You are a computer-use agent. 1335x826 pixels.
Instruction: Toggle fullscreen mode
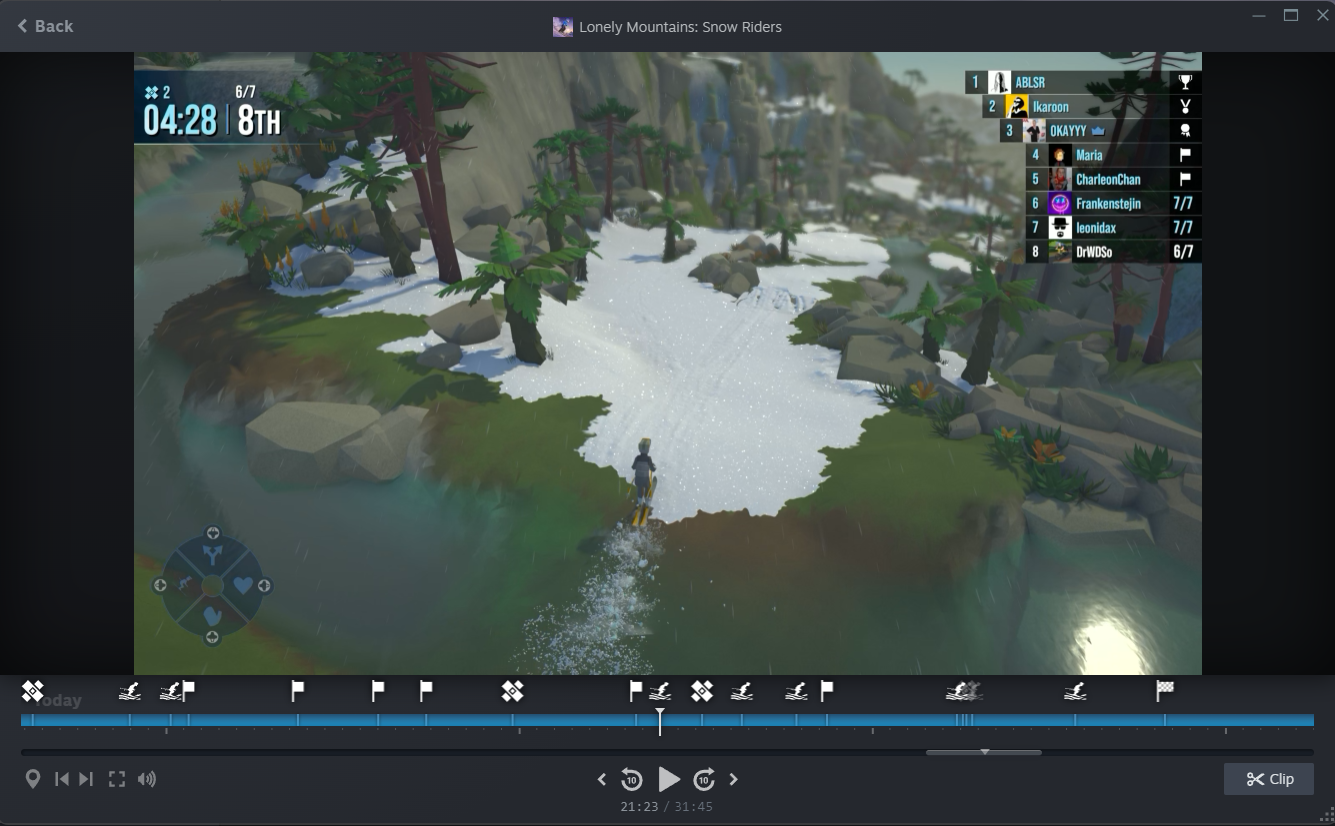pyautogui.click(x=117, y=779)
